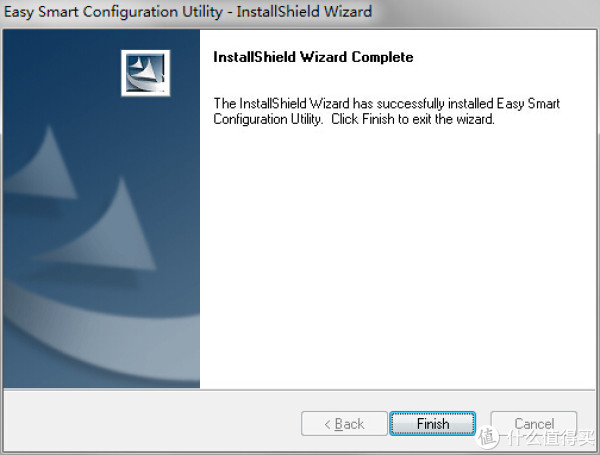600x455 pixels.
Task: Click the curved ribbon graphic in the banner
Action: point(99,331)
